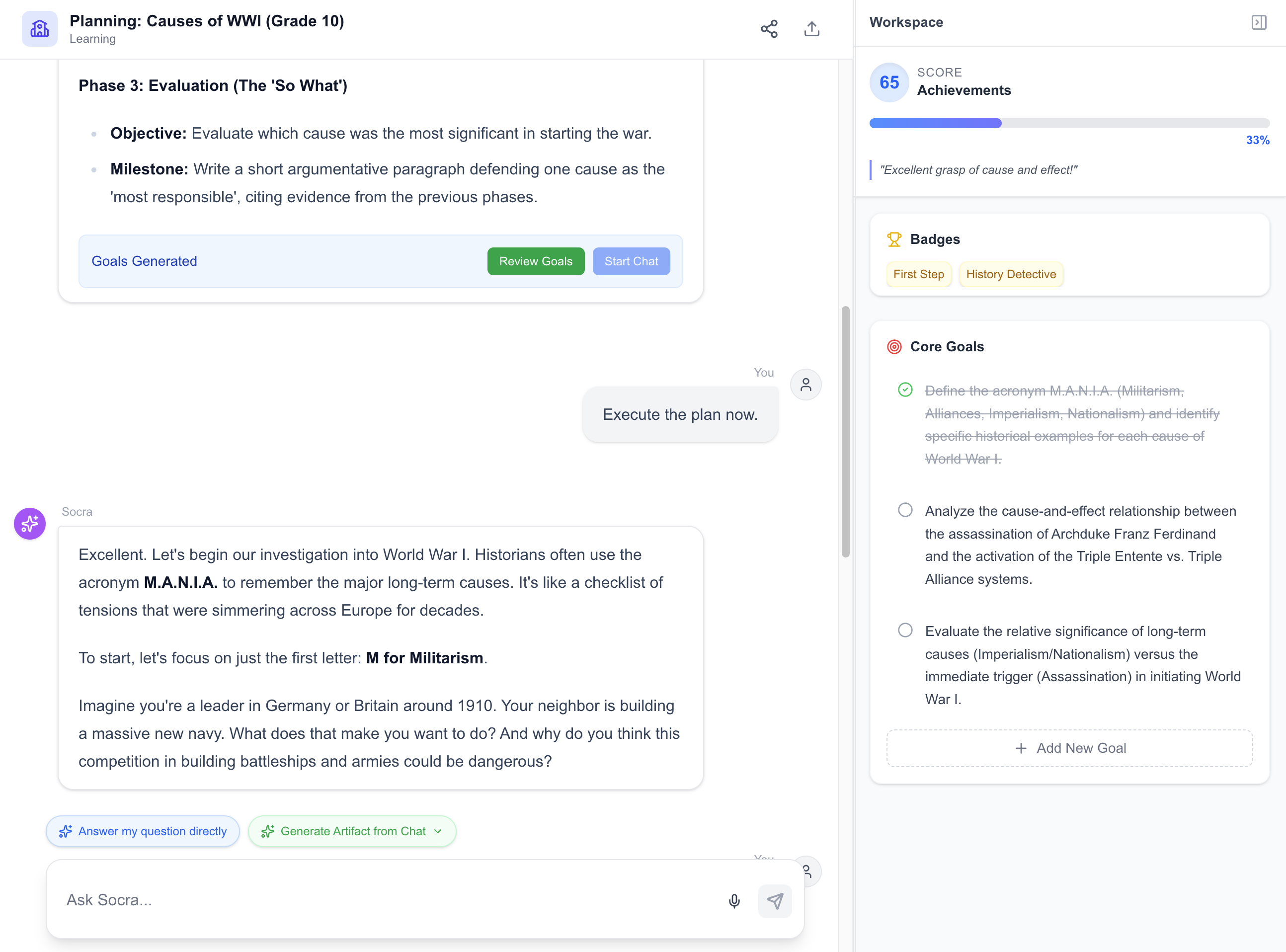Click the share icon in header
Screen dimensions: 1286x952
769,29
